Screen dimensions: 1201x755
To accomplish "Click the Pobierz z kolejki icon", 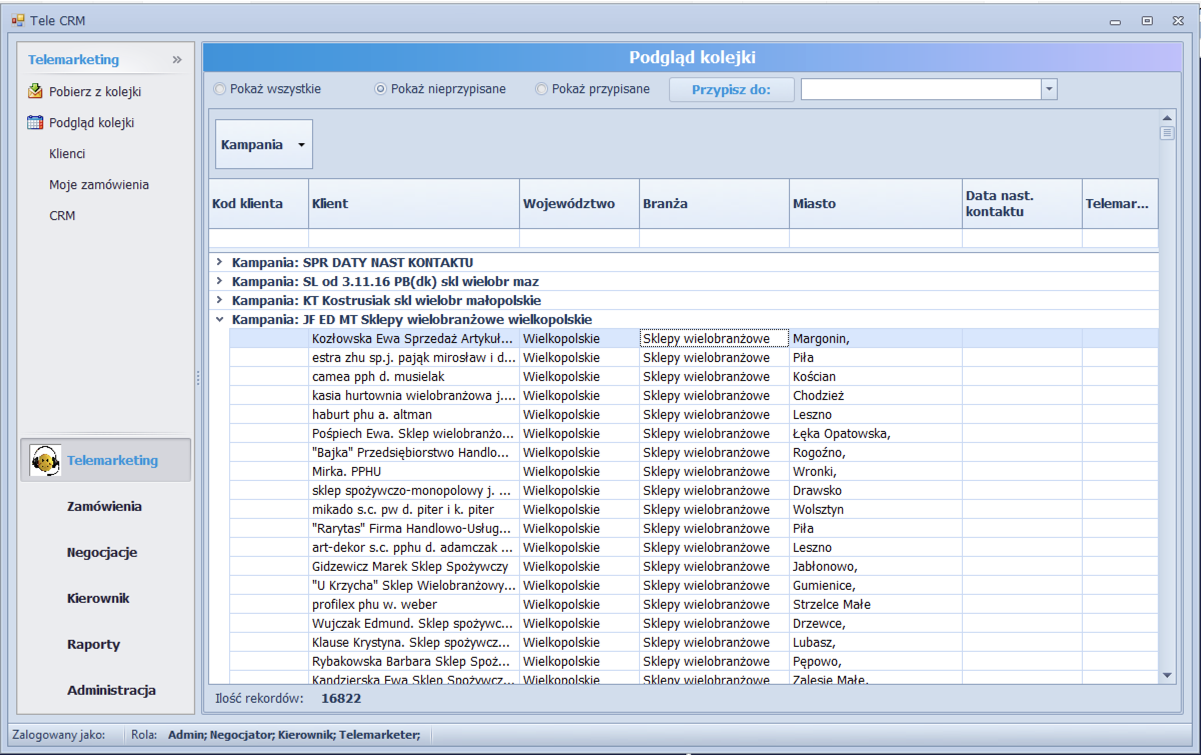I will 35,92.
